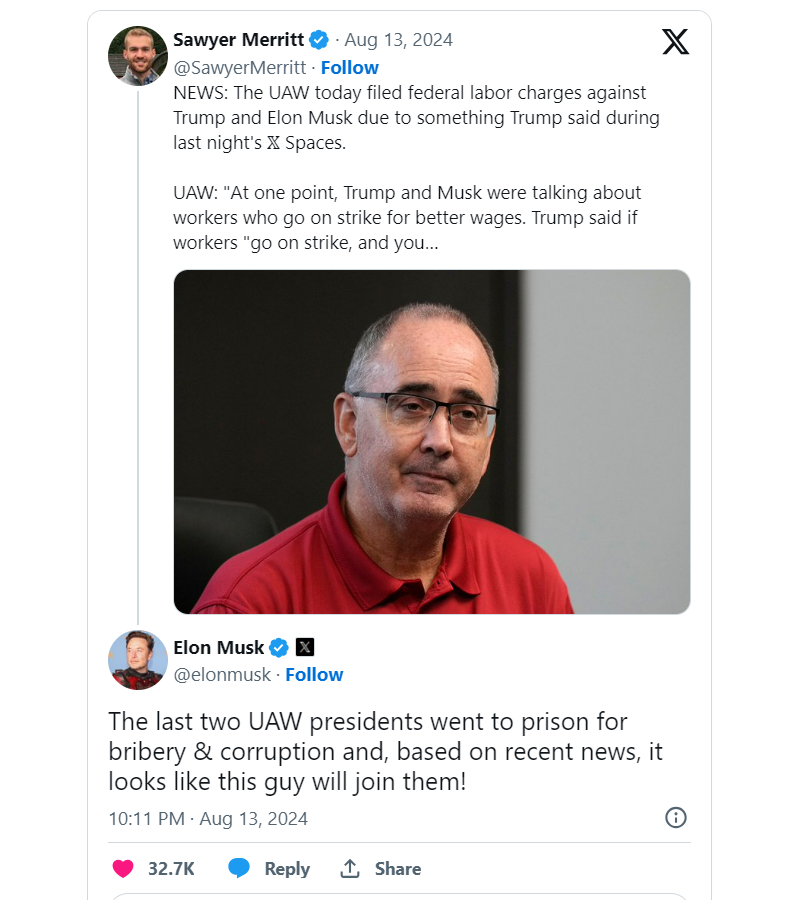Like the tweet with the heart icon
Image resolution: width=800 pixels, height=900 pixels.
click(x=123, y=869)
